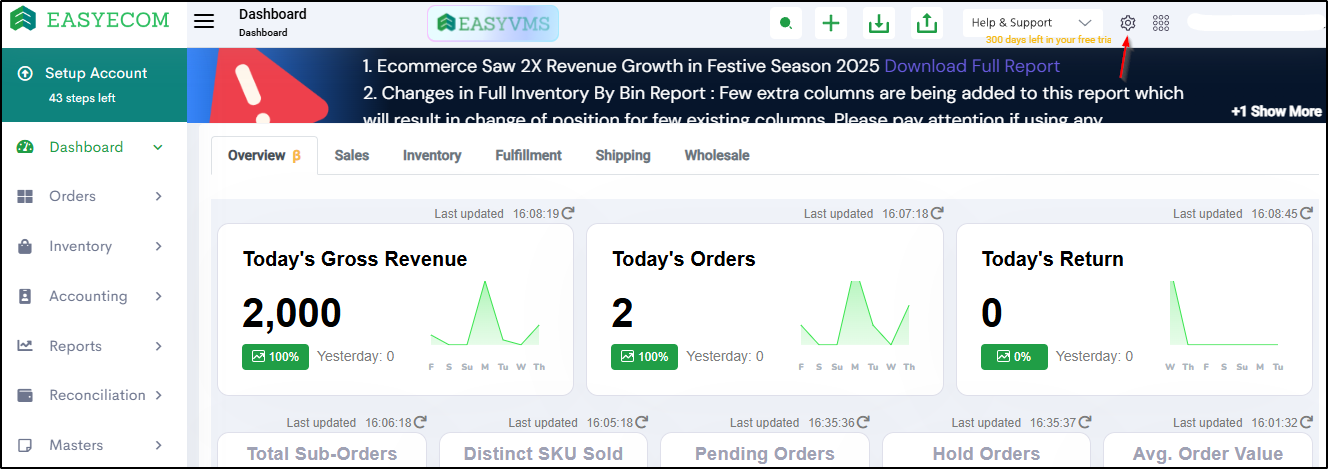Viewport: 1328px width, 469px height.
Task: Refresh the Today's Return card
Action: point(1304,213)
